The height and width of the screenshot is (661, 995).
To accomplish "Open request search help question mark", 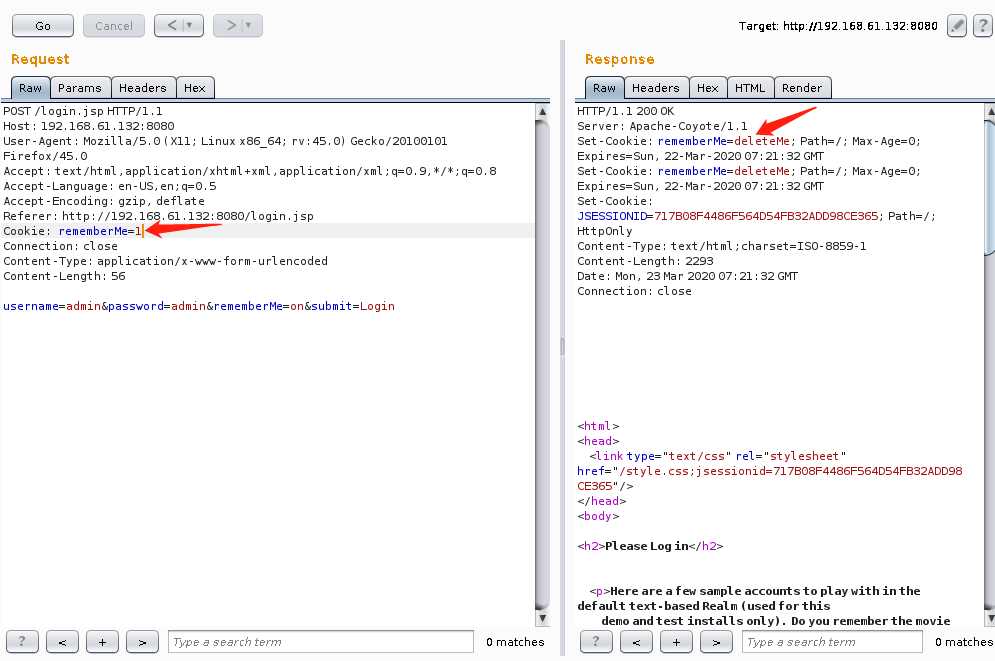I will (x=22, y=642).
